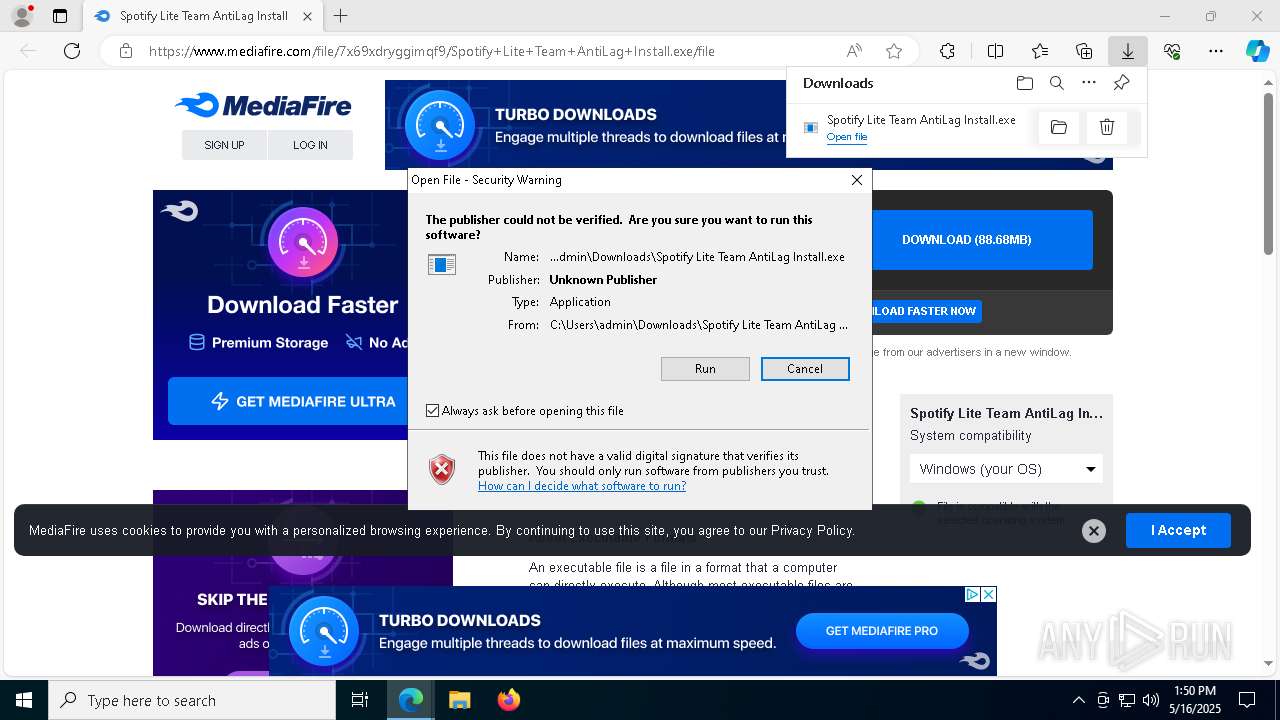
Task: Click the I Accept cookie button
Action: pyautogui.click(x=1178, y=530)
